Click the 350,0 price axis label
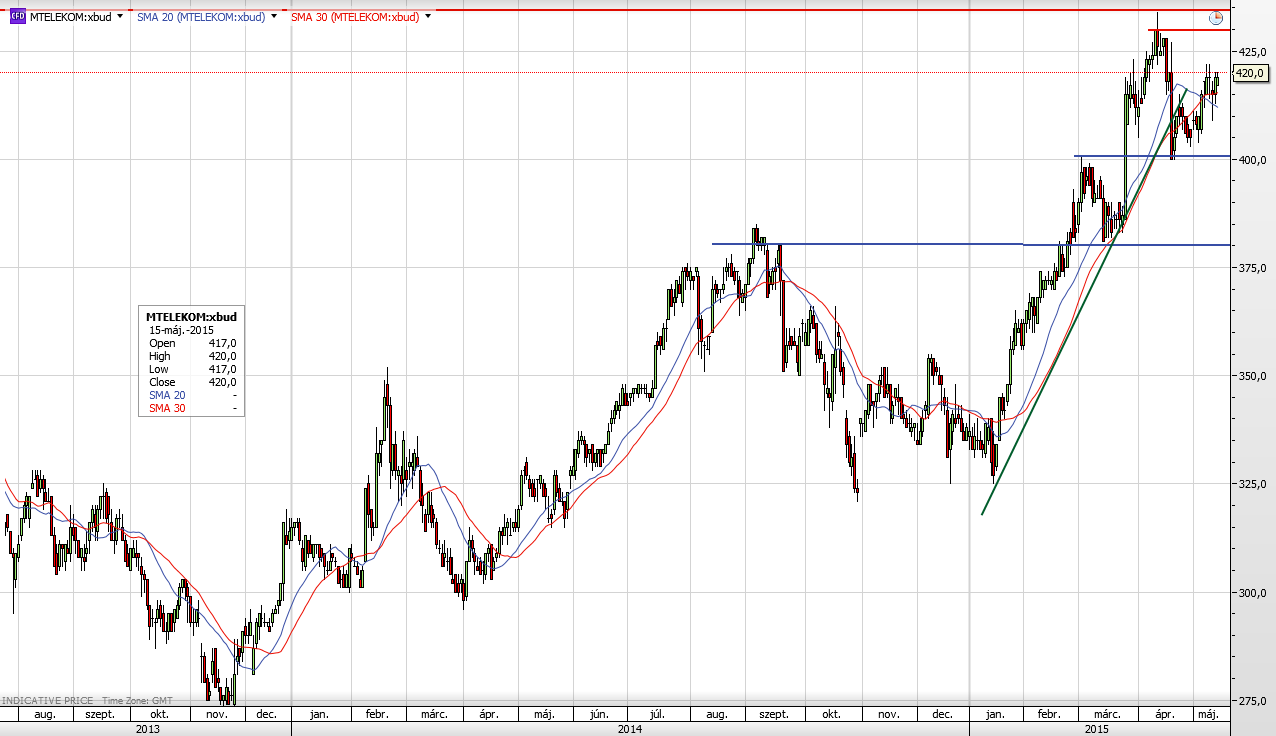1276x736 pixels. click(x=1253, y=376)
